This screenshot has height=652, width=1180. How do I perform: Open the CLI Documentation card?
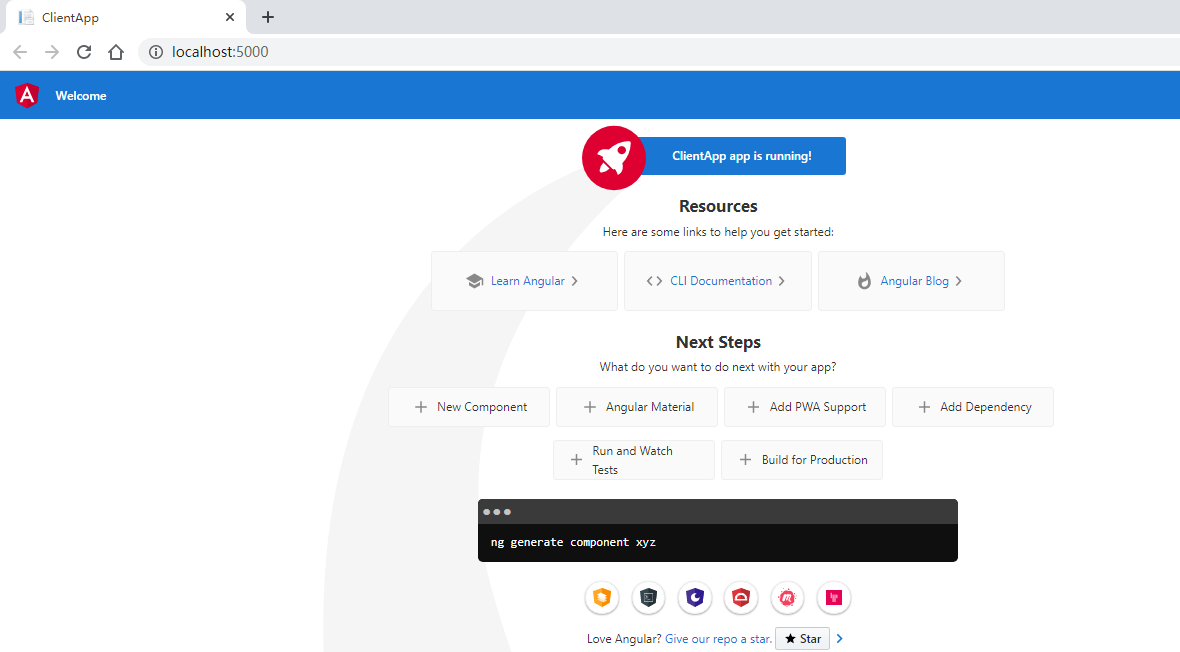click(718, 281)
